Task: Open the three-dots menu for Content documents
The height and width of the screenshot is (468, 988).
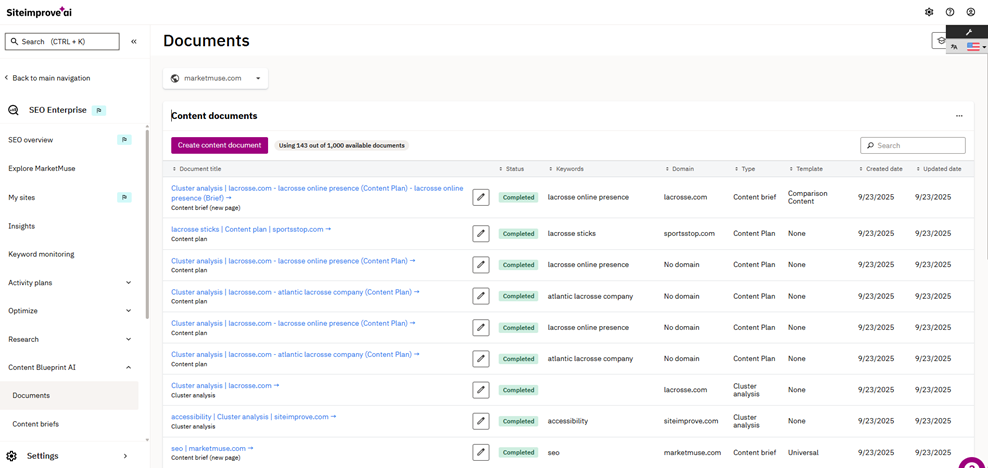Action: (959, 116)
